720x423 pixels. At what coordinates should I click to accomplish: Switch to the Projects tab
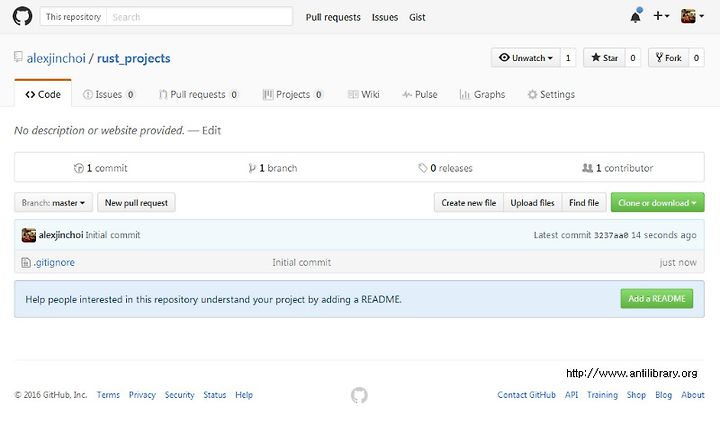[292, 94]
